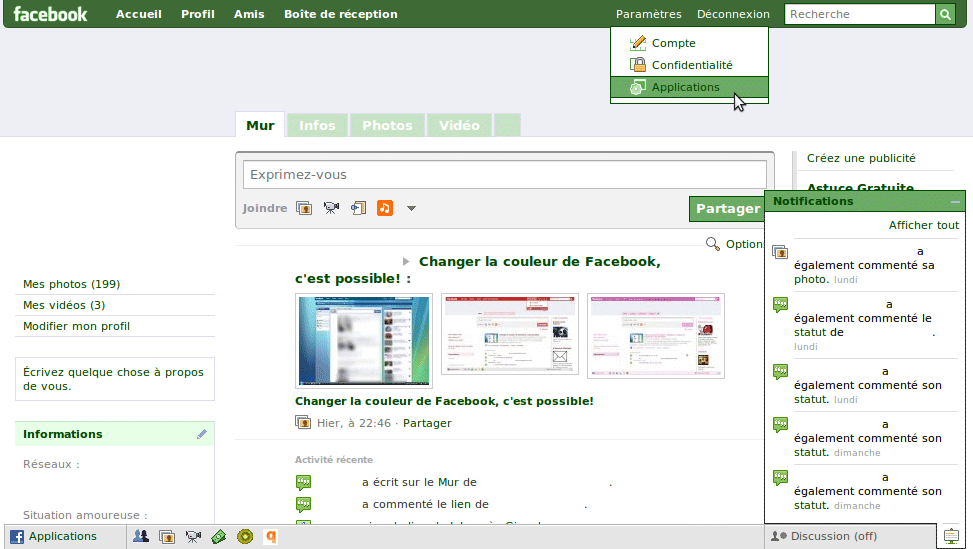Attach a link using the Joindre link icon
This screenshot has height=549, width=973.
[x=358, y=208]
